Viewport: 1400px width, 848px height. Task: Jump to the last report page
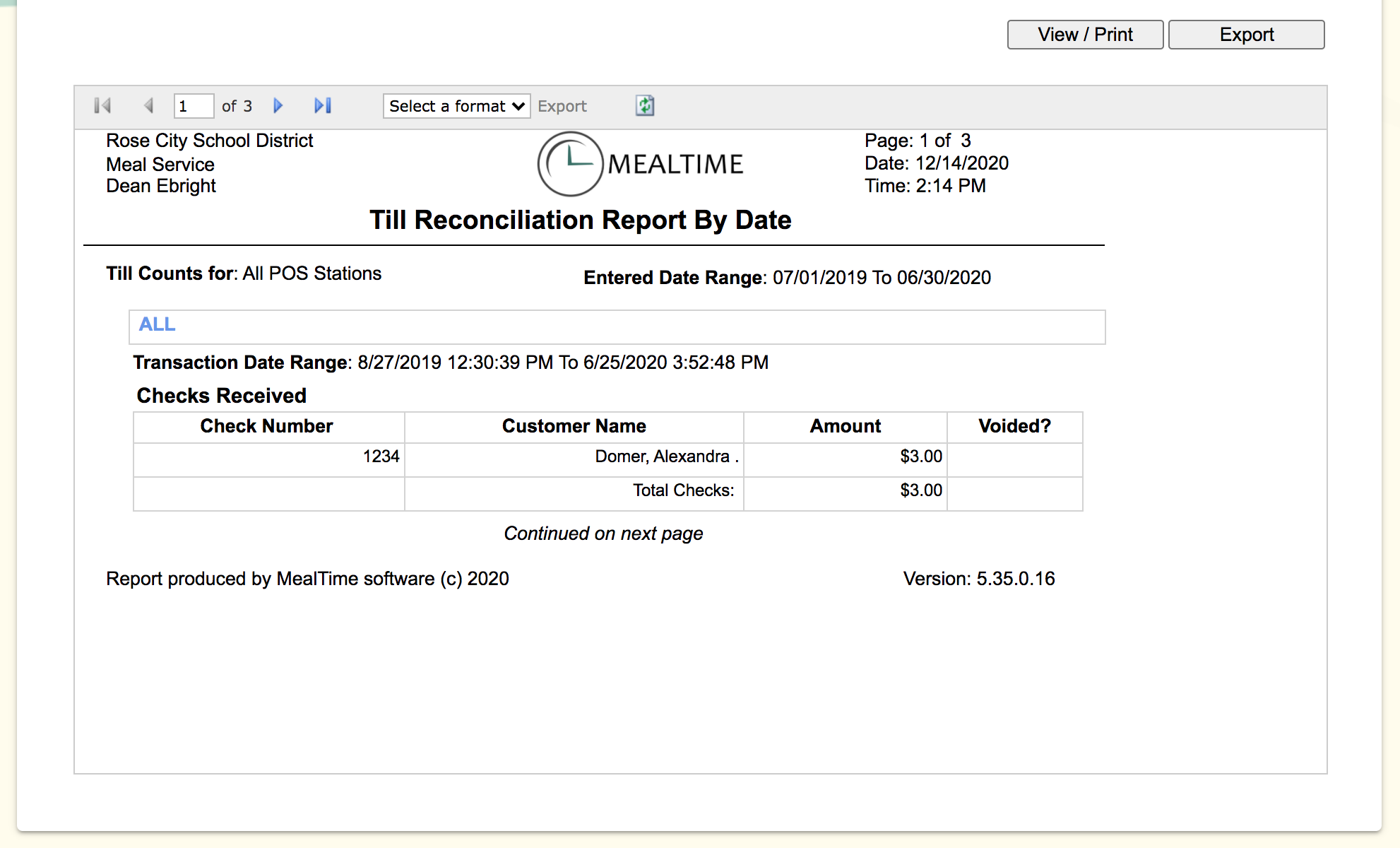point(323,106)
